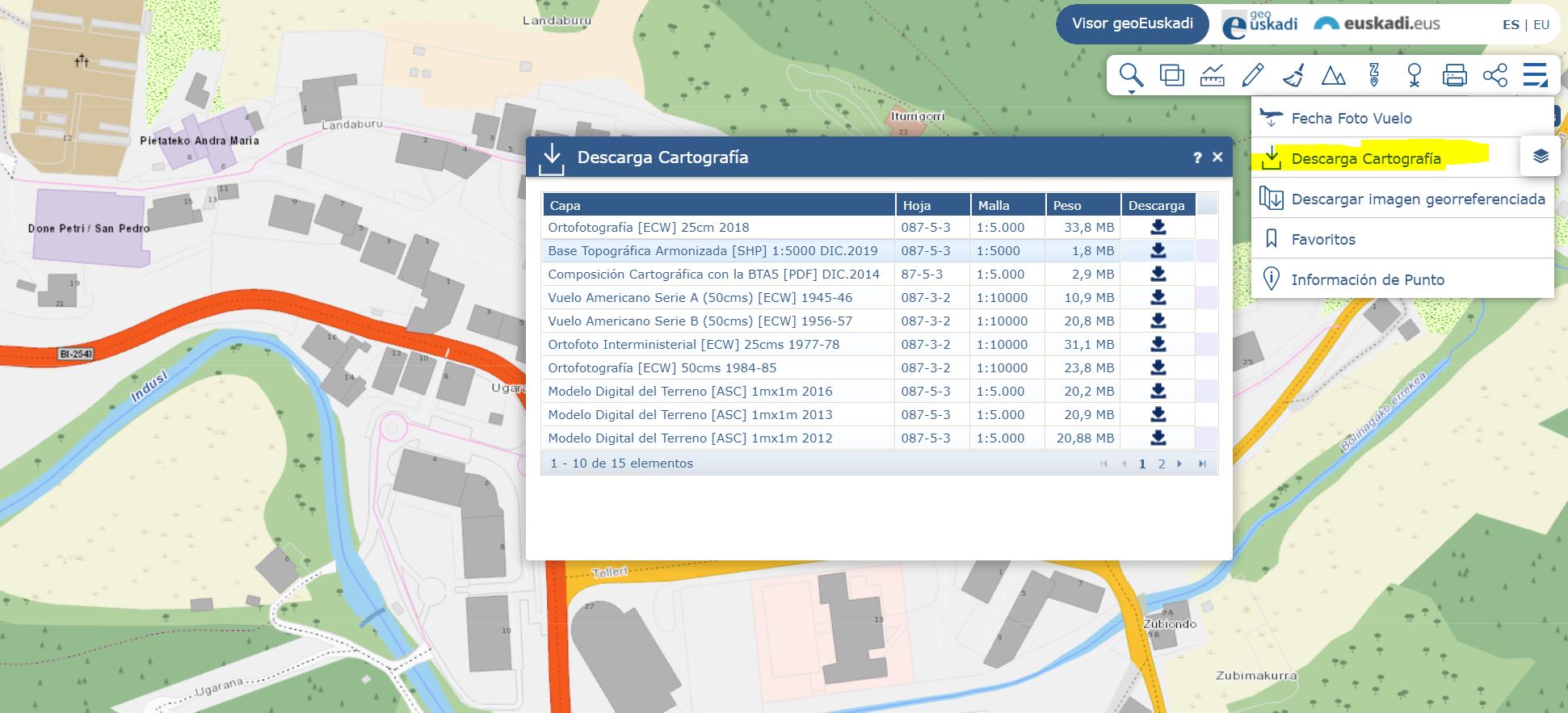The image size is (1568, 713).
Task: Click the printer icon to print map
Action: (1454, 76)
